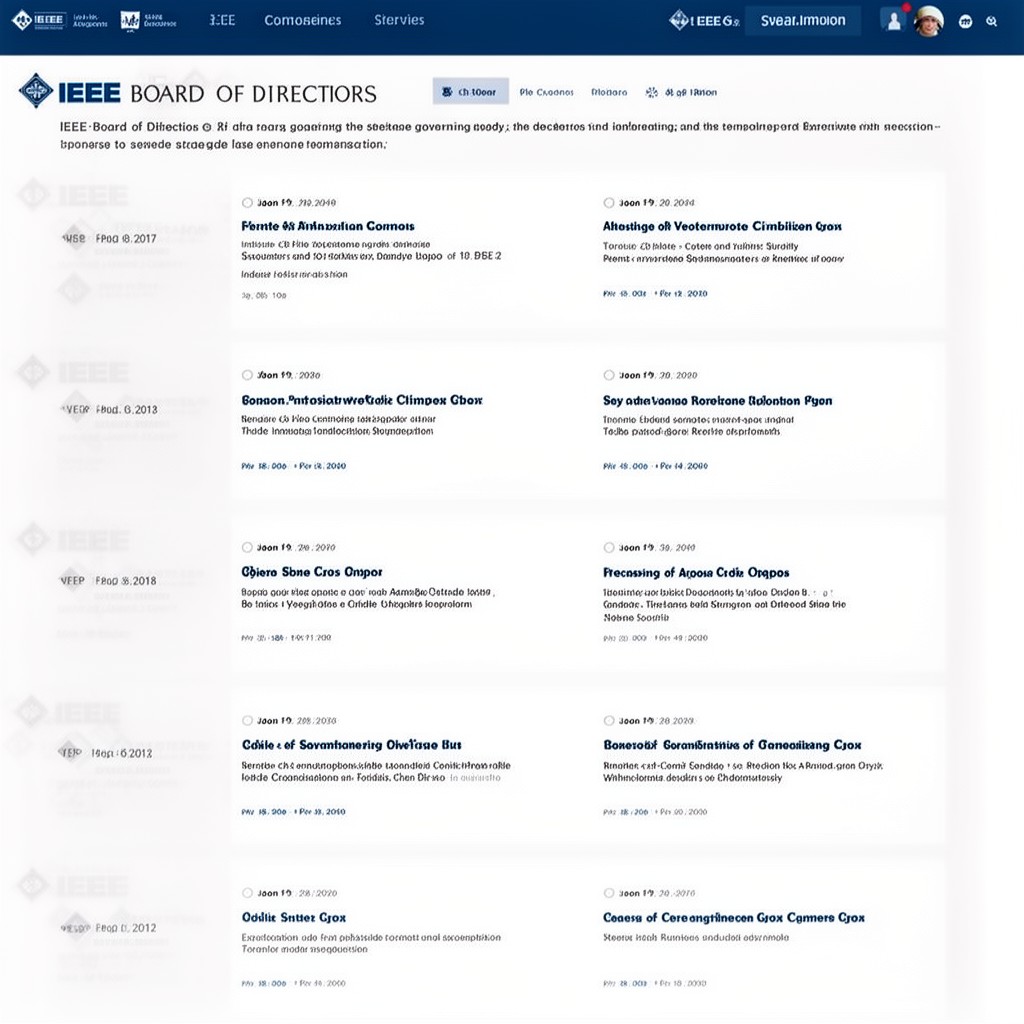This screenshot has width=1024, height=1024.
Task: Select radio circle on Frecnsing of Aroosa card
Action: point(609,547)
